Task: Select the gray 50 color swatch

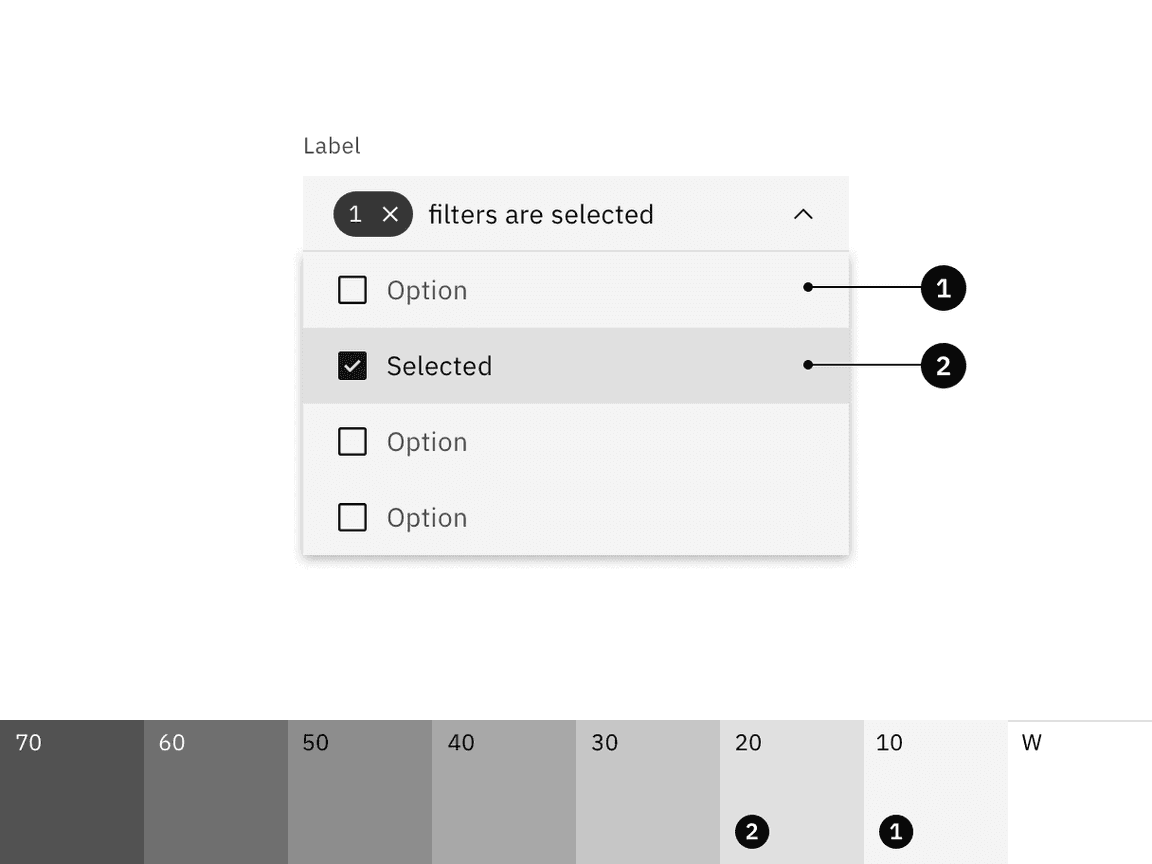Action: pos(360,790)
